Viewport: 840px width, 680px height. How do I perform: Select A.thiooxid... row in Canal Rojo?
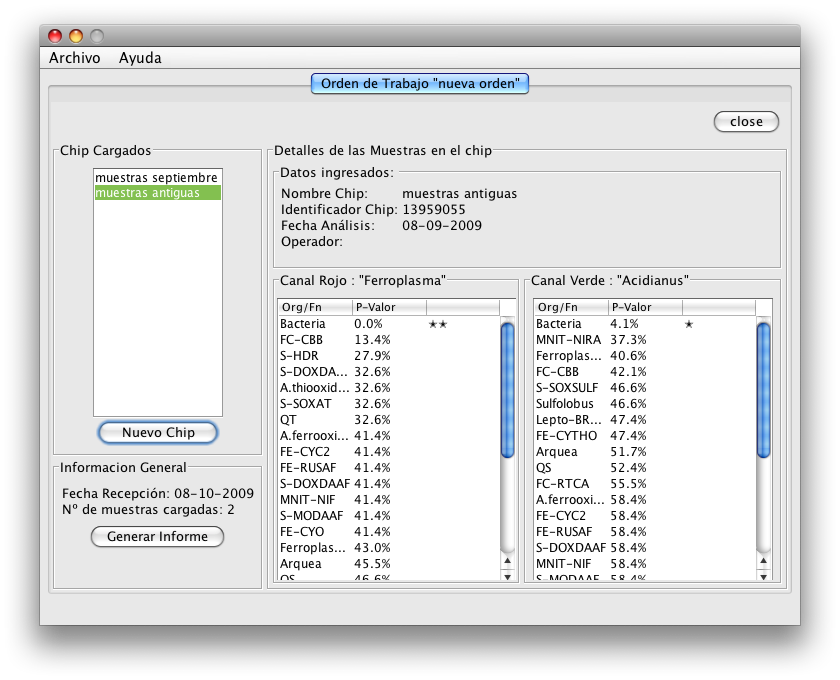(389, 388)
